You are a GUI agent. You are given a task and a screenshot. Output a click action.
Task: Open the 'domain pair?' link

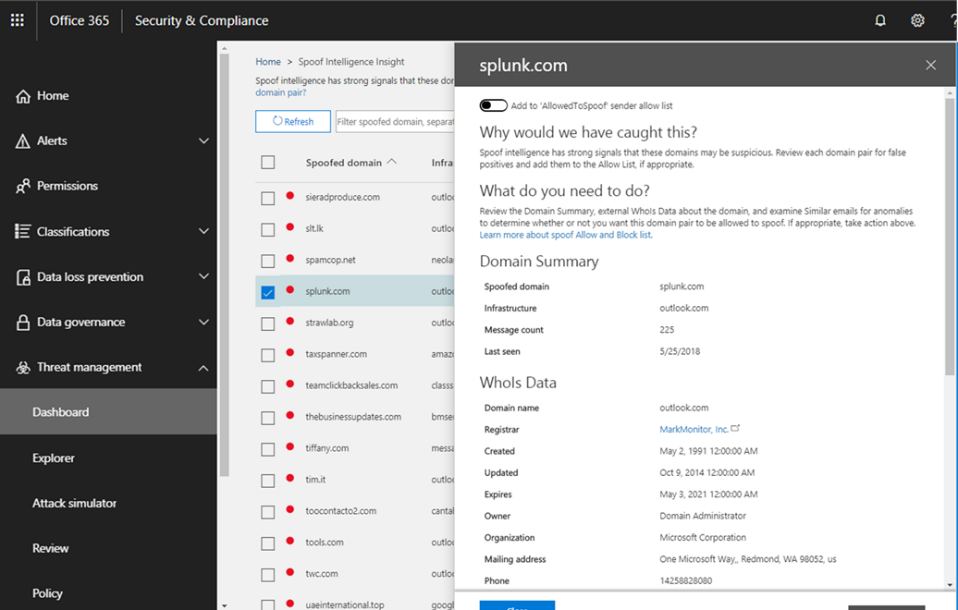click(280, 92)
